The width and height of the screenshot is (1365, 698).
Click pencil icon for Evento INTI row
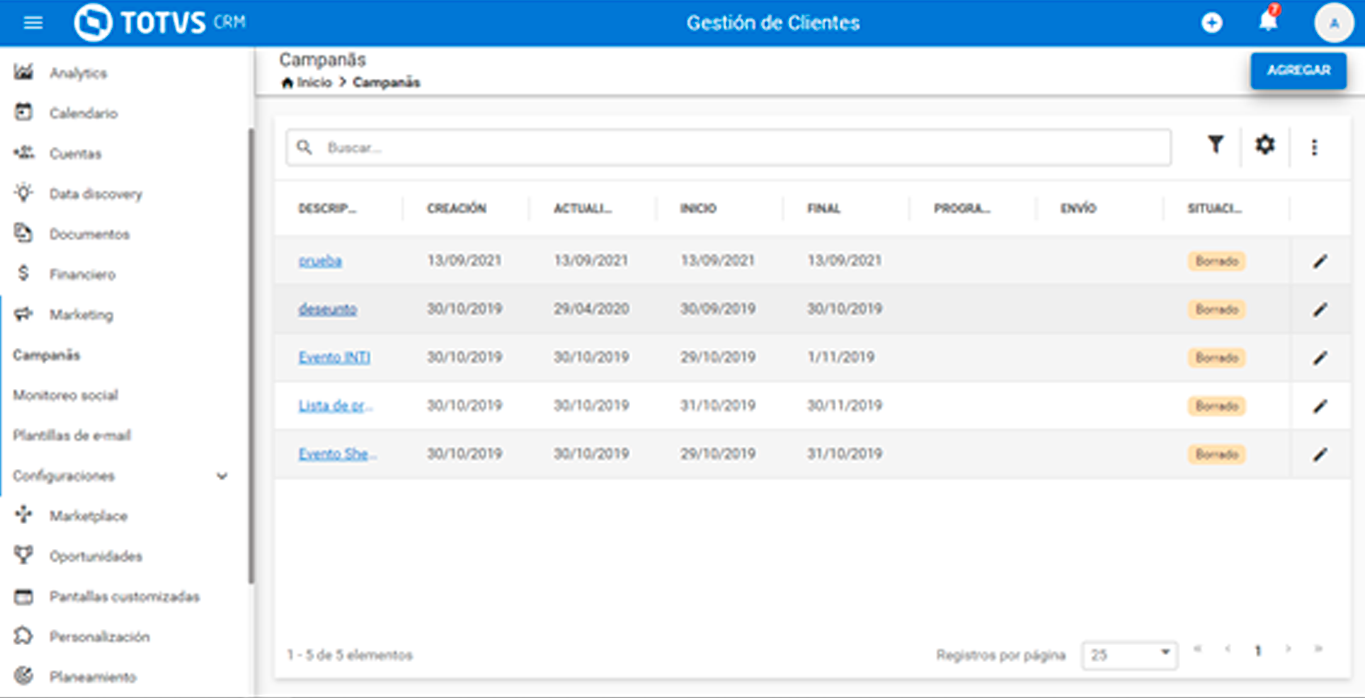click(1320, 358)
